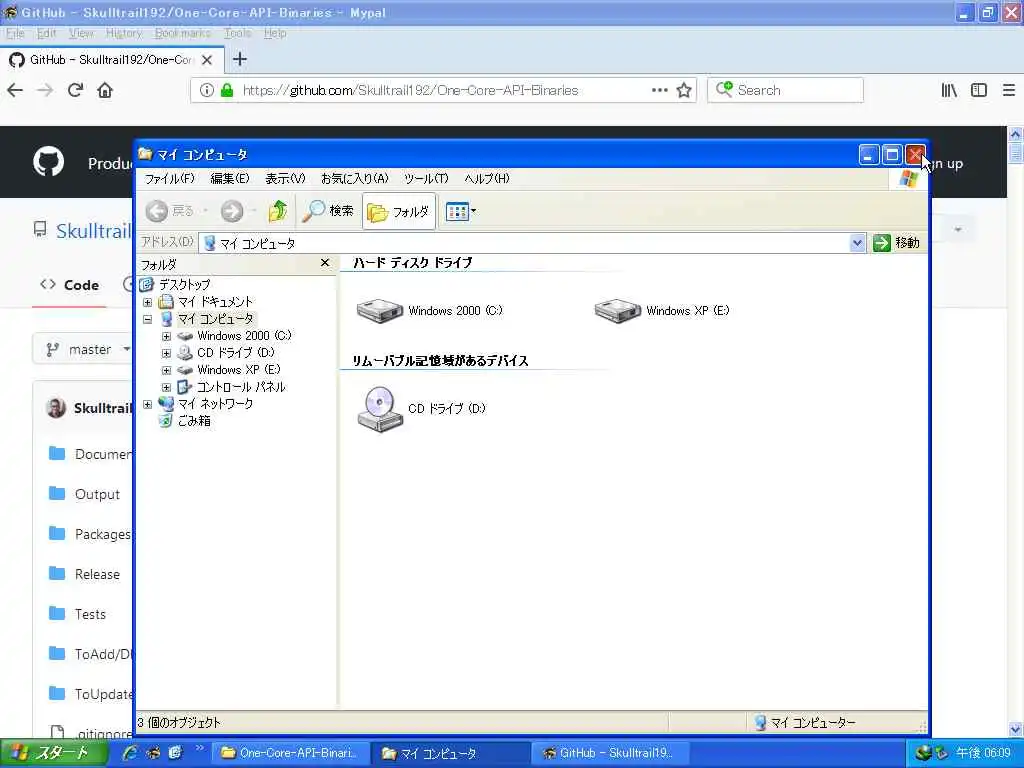Open the Tests folder on GitHub

point(90,614)
